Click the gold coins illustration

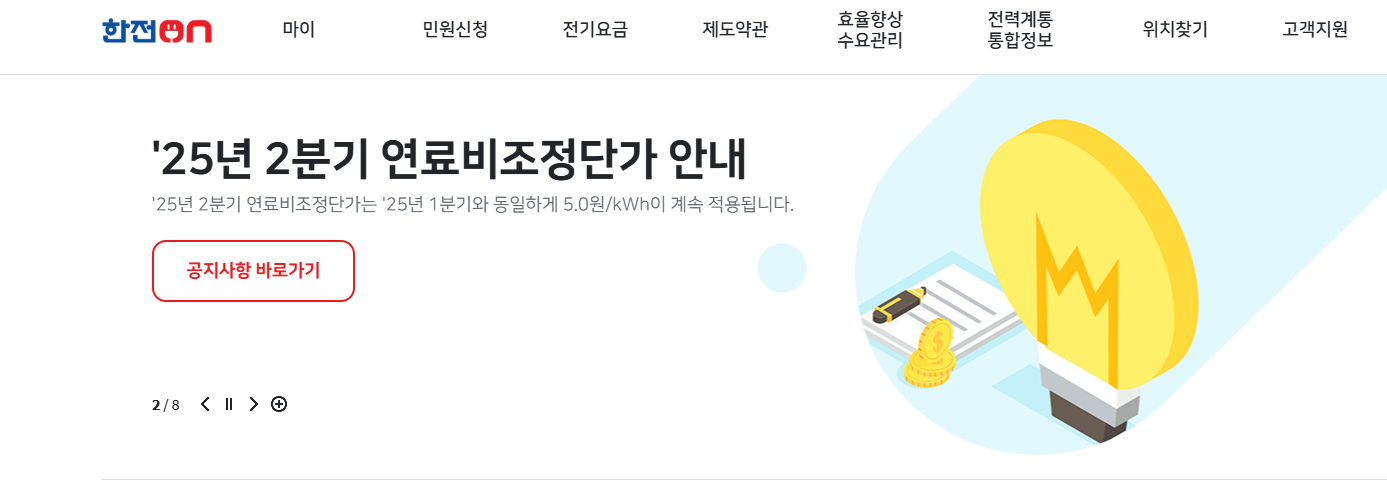(929, 354)
